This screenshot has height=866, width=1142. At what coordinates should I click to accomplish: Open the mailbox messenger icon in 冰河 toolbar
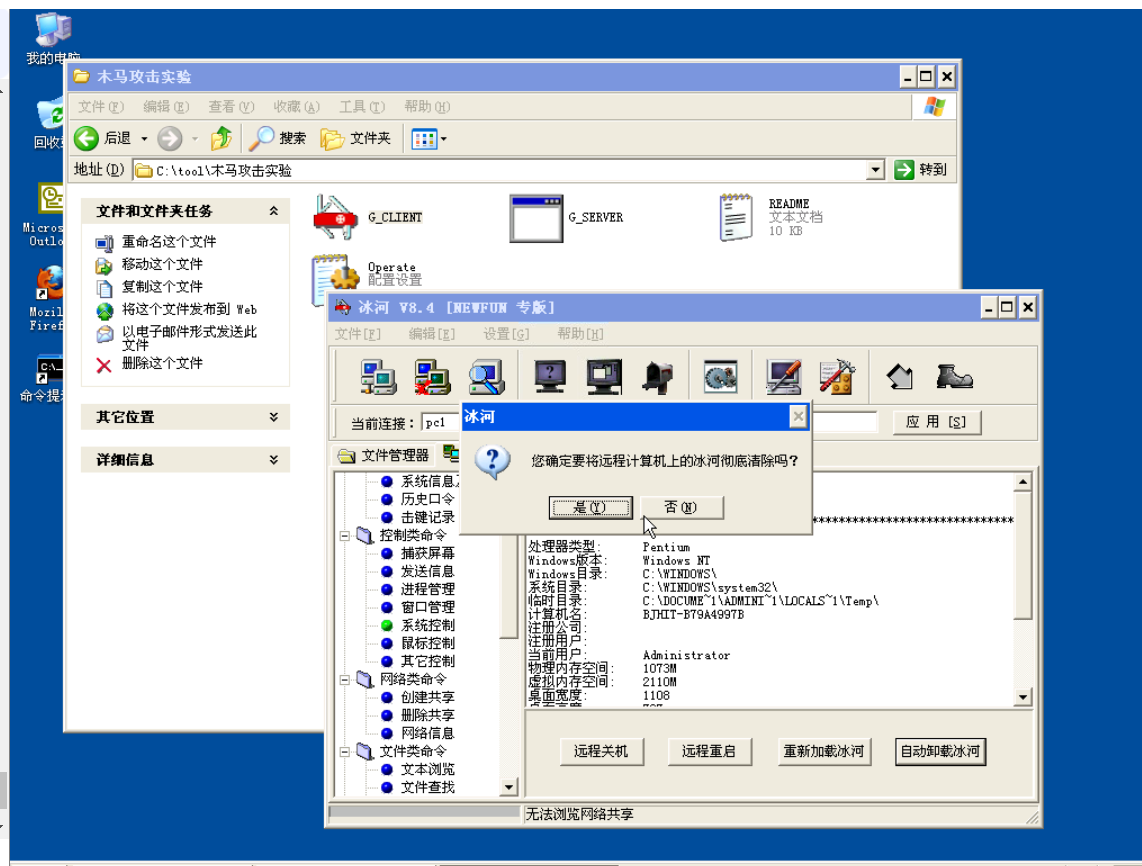coord(658,377)
